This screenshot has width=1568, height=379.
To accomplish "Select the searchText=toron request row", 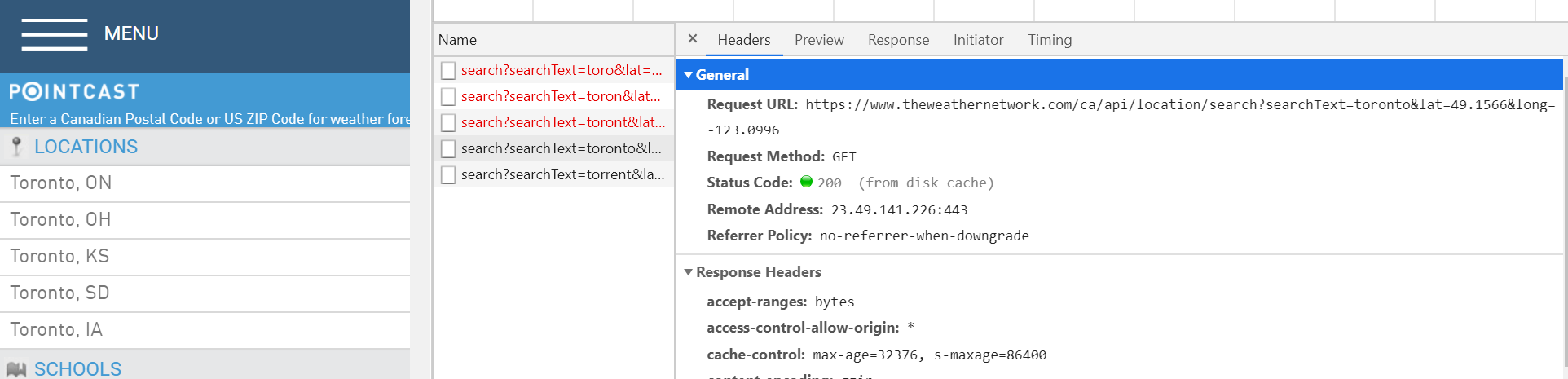I will [553, 96].
